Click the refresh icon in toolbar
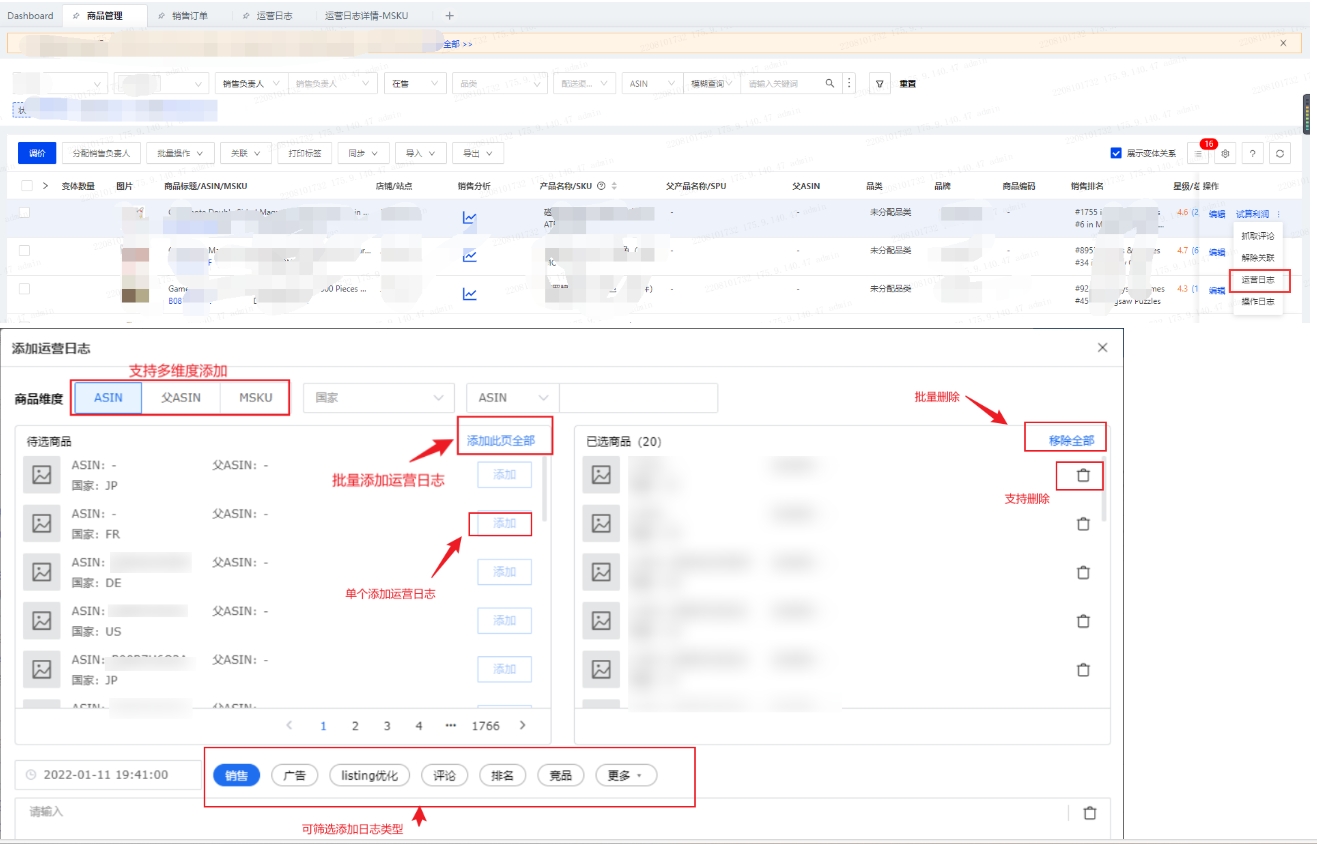The image size is (1317, 844). [x=1279, y=153]
